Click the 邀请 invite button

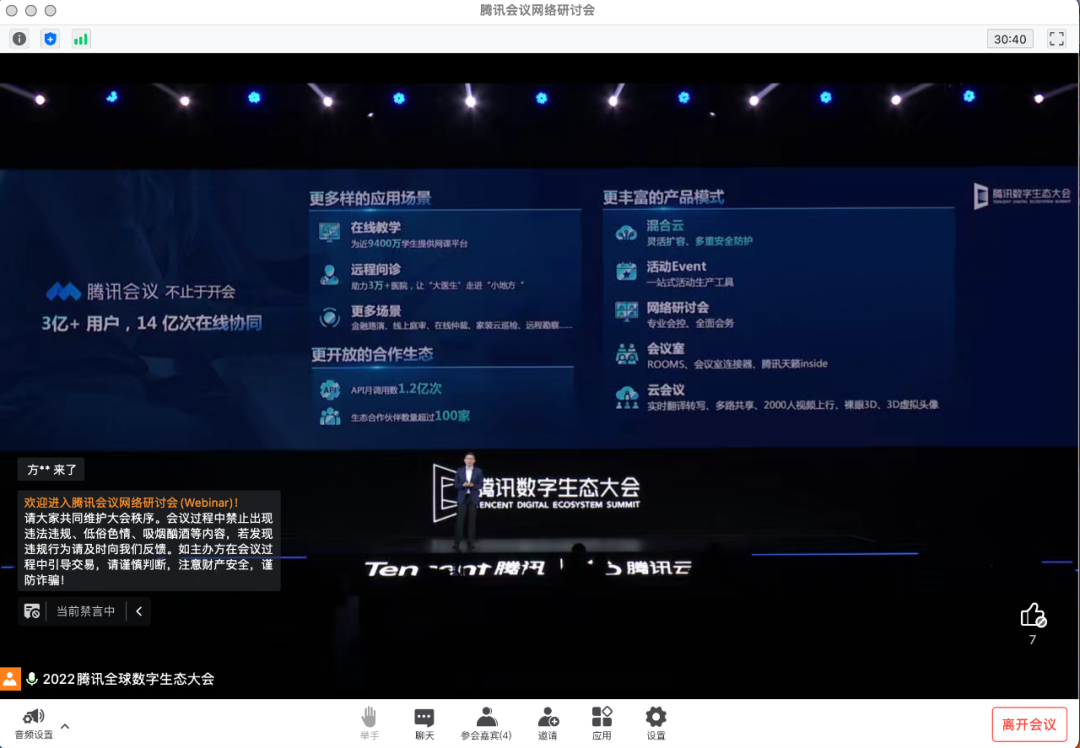548,723
